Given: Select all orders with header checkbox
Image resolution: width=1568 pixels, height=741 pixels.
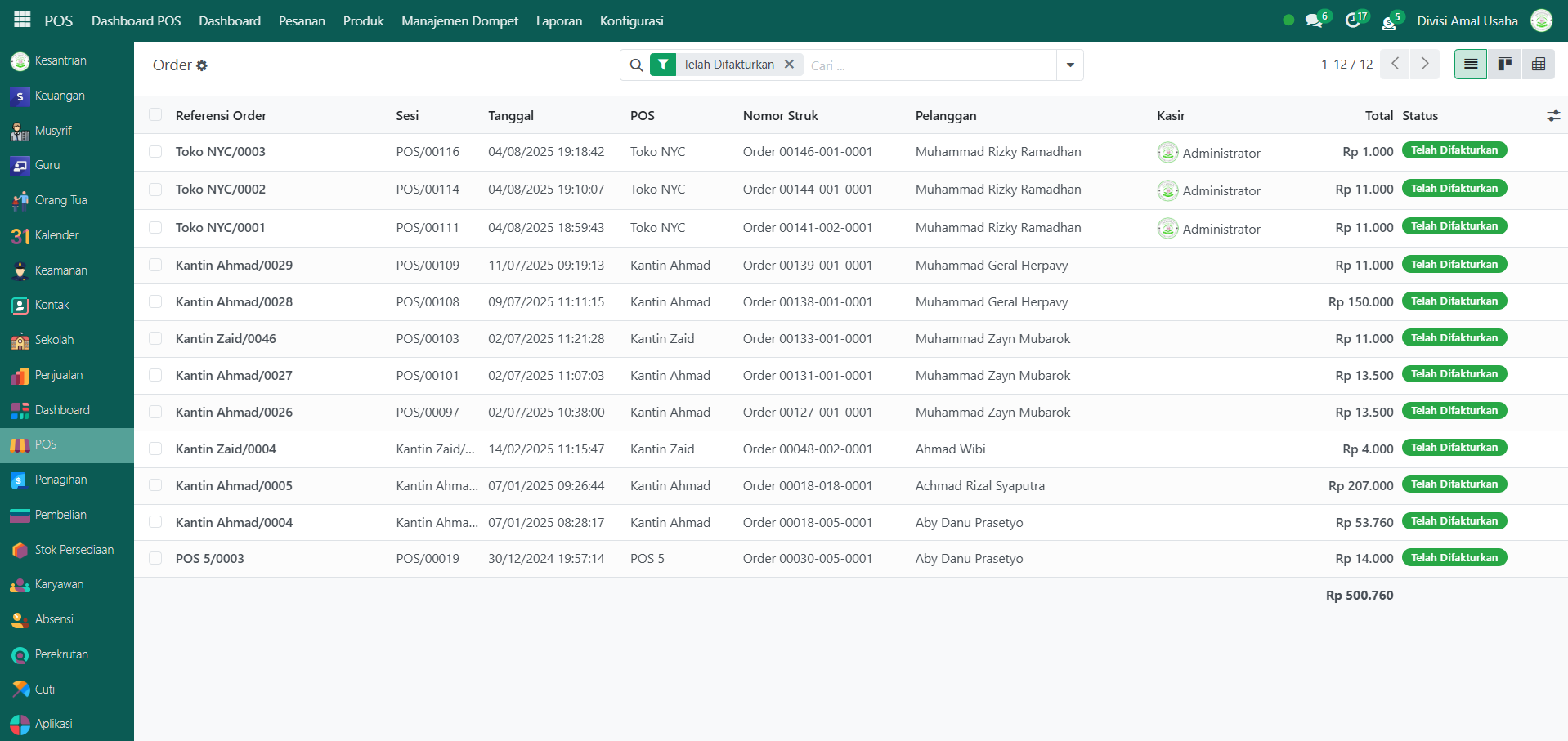Looking at the screenshot, I should click(155, 115).
